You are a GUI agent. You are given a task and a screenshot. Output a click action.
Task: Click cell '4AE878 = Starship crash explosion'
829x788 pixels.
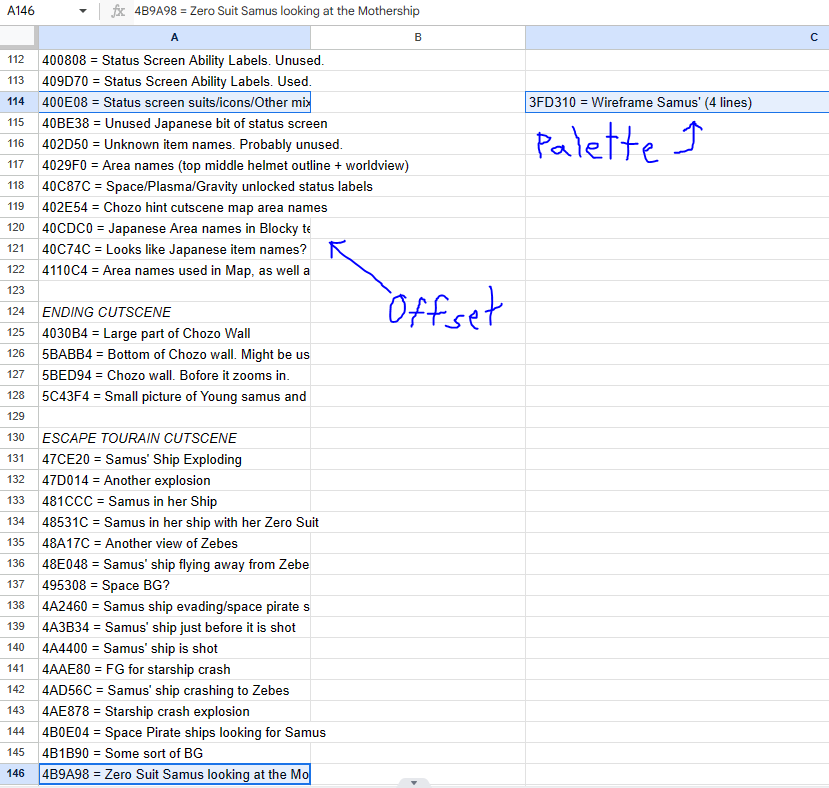174,711
